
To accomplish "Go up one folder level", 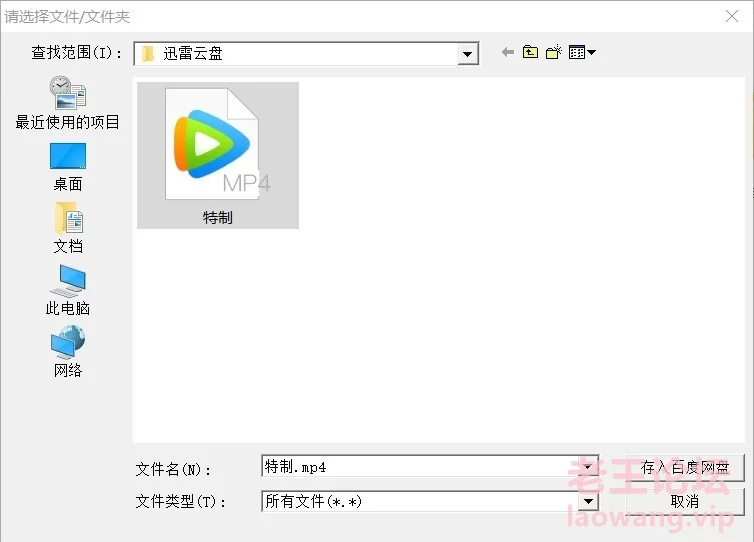I will tap(530, 52).
